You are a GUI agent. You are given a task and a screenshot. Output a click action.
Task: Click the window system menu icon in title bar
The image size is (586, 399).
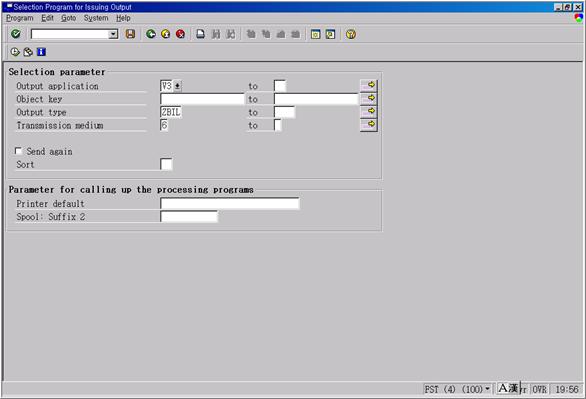point(9,6)
